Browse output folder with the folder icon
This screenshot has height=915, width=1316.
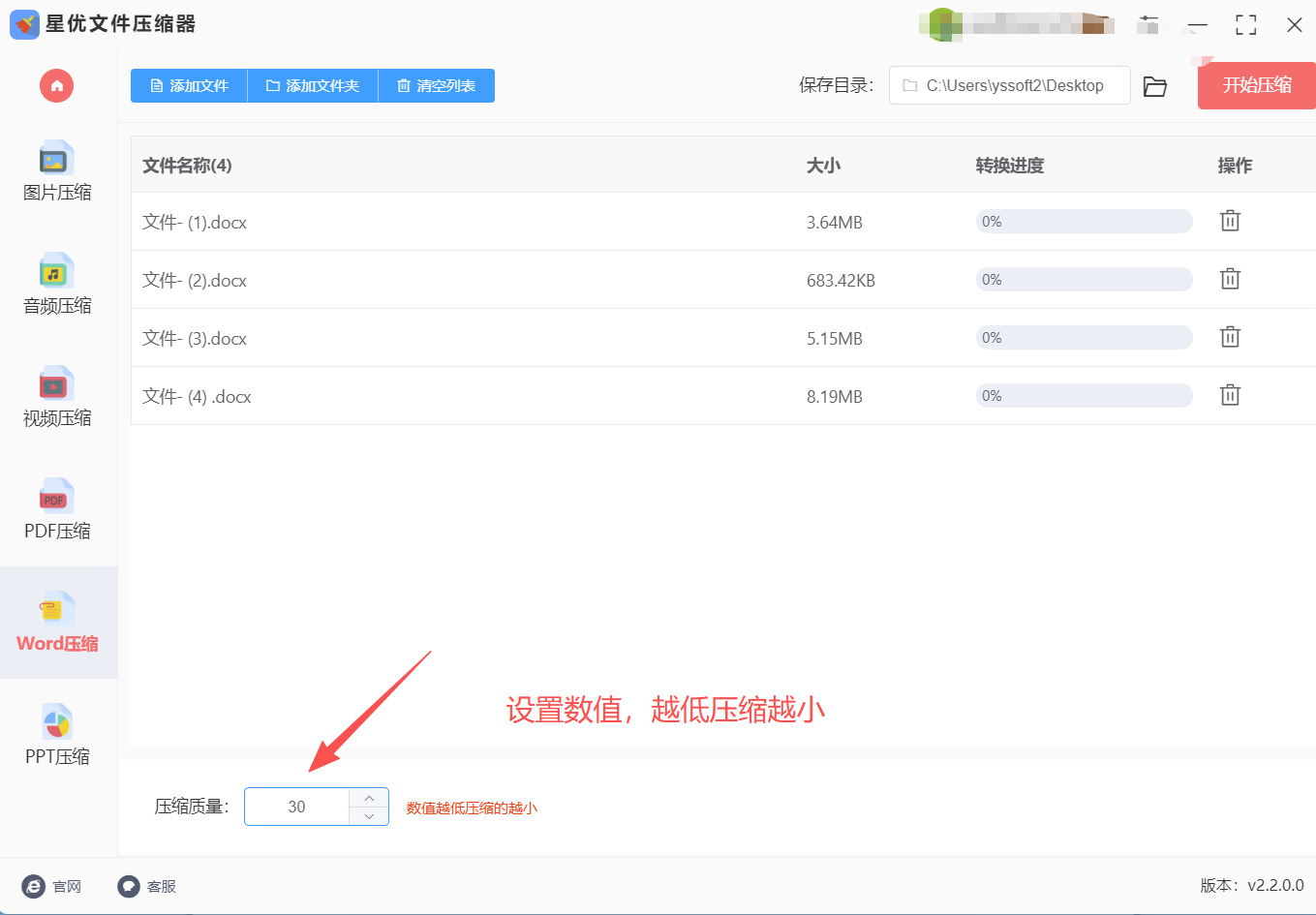(1155, 86)
